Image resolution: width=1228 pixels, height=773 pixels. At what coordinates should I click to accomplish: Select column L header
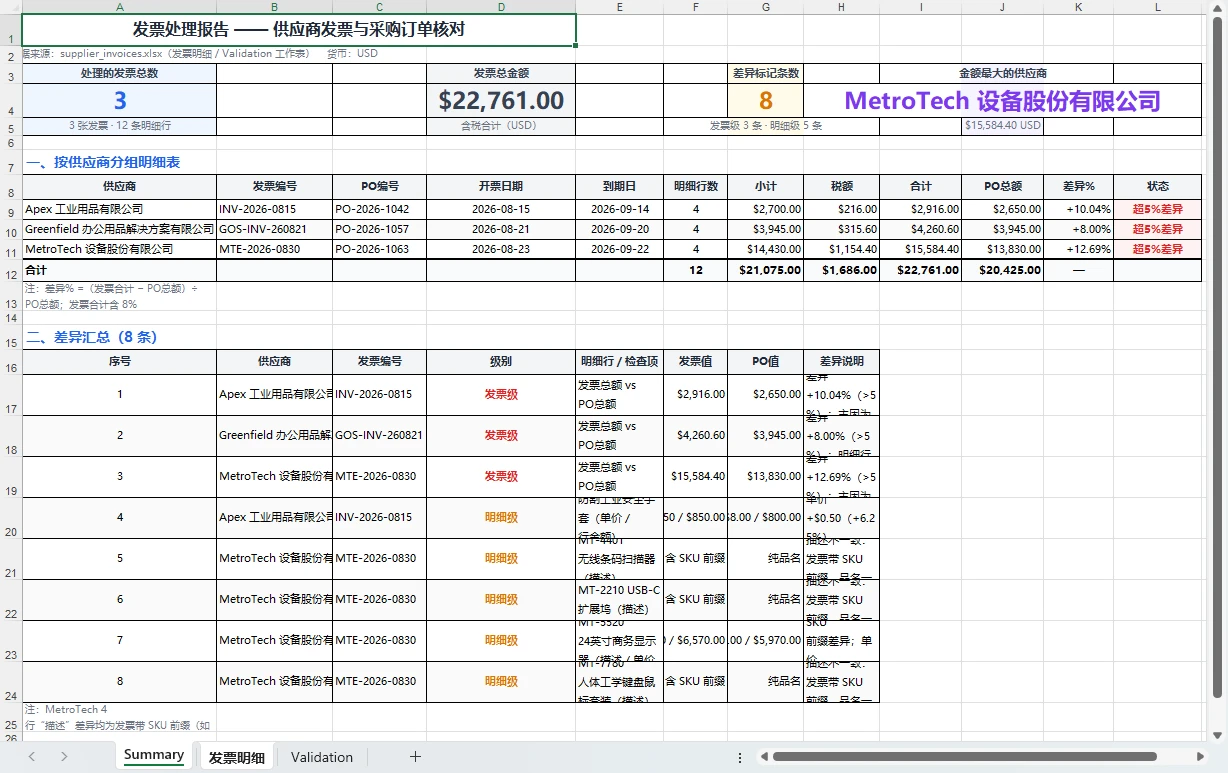[1157, 7]
